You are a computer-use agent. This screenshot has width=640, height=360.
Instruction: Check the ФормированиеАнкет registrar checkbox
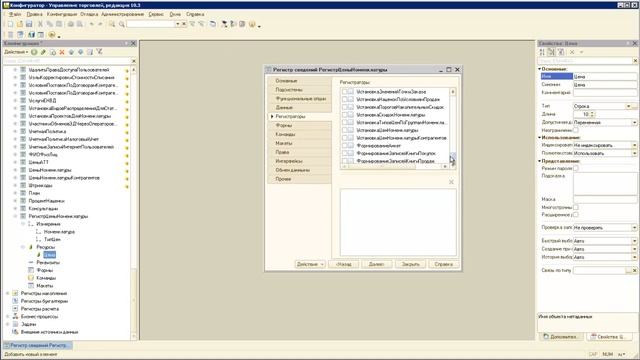[345, 146]
